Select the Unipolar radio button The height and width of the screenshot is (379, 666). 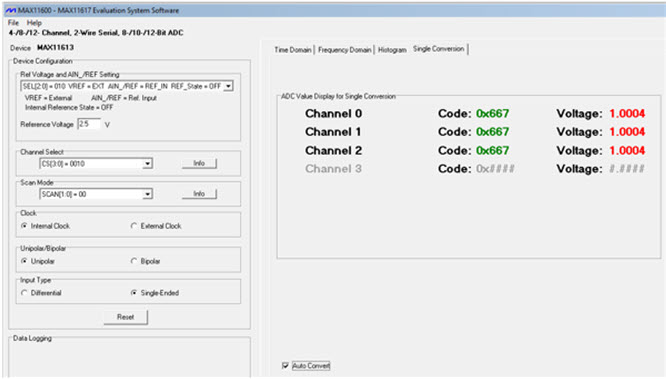click(x=24, y=261)
